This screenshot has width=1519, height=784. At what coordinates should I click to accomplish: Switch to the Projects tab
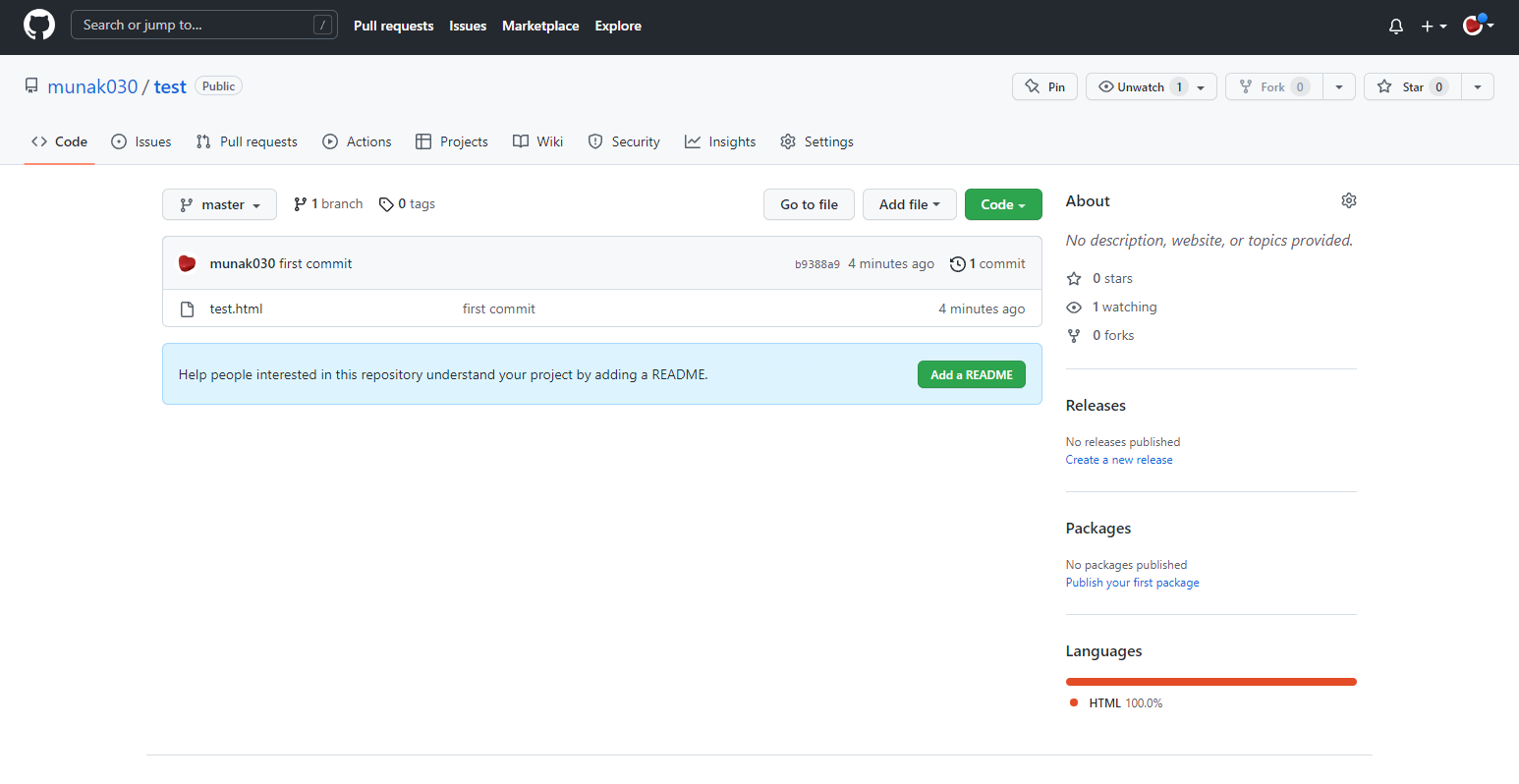click(452, 141)
